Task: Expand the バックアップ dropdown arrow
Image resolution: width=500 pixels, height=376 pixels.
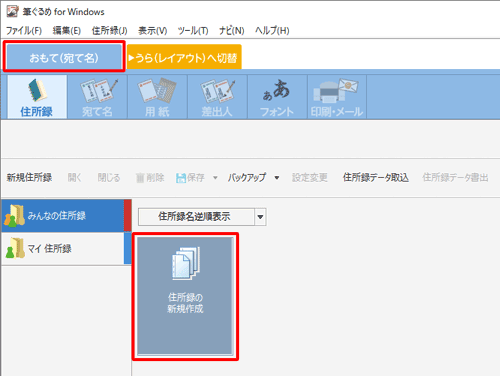Action: tap(277, 178)
